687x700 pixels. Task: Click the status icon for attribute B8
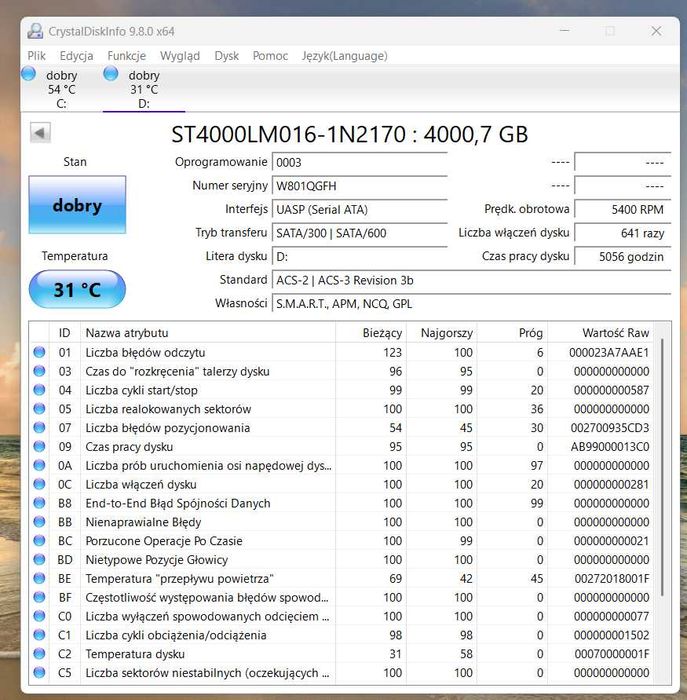pos(39,503)
